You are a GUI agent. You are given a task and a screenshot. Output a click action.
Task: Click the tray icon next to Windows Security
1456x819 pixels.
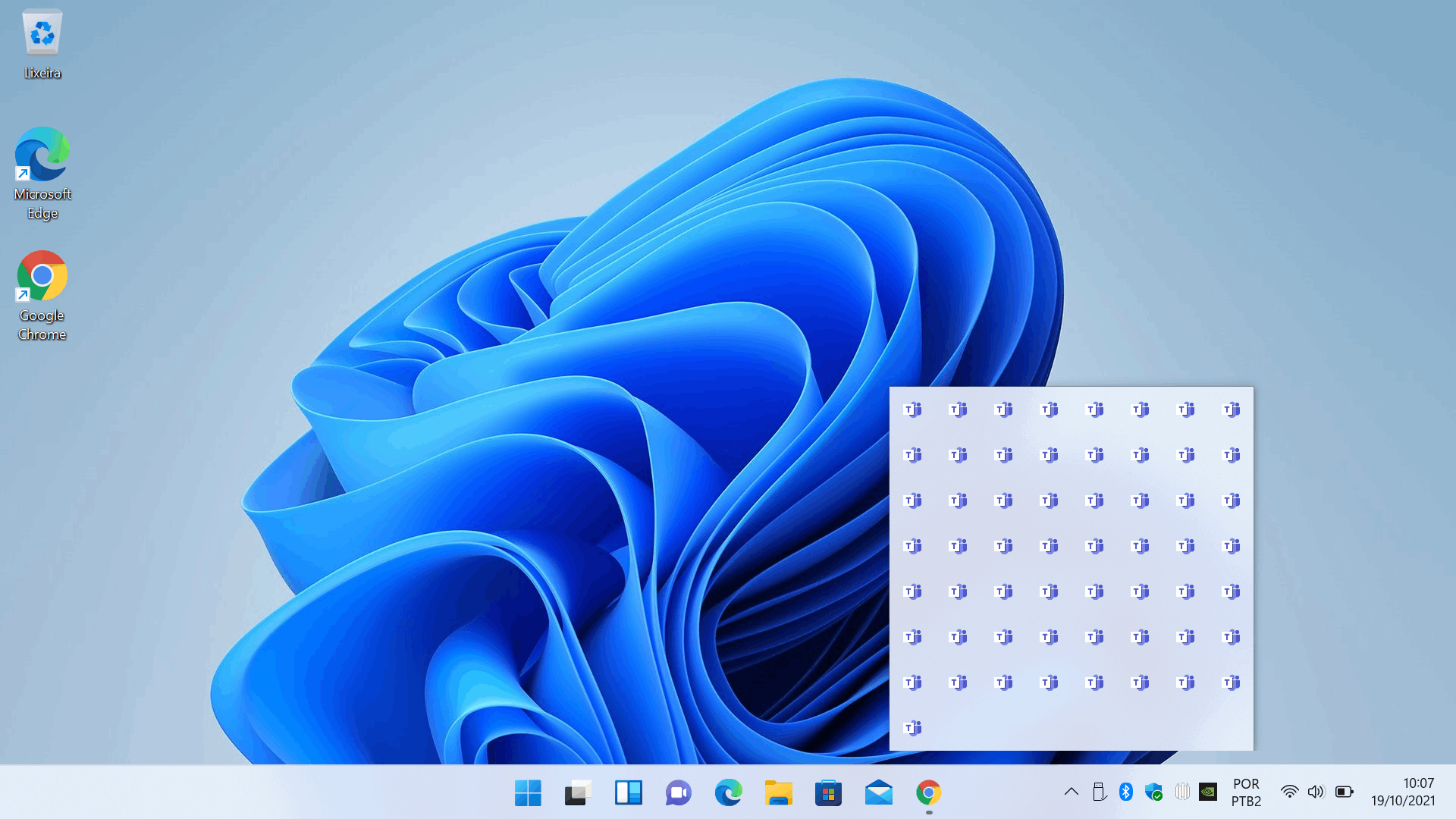coord(1181,792)
